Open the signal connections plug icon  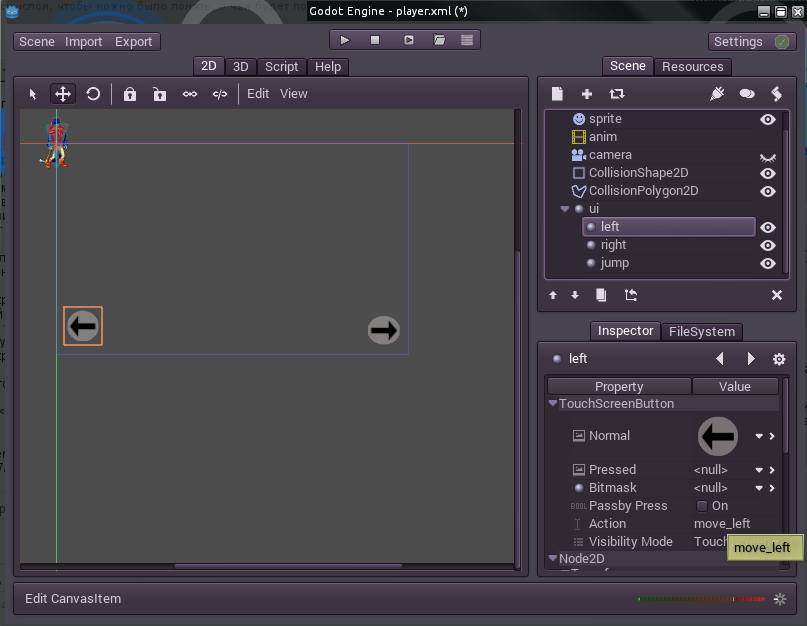[717, 94]
